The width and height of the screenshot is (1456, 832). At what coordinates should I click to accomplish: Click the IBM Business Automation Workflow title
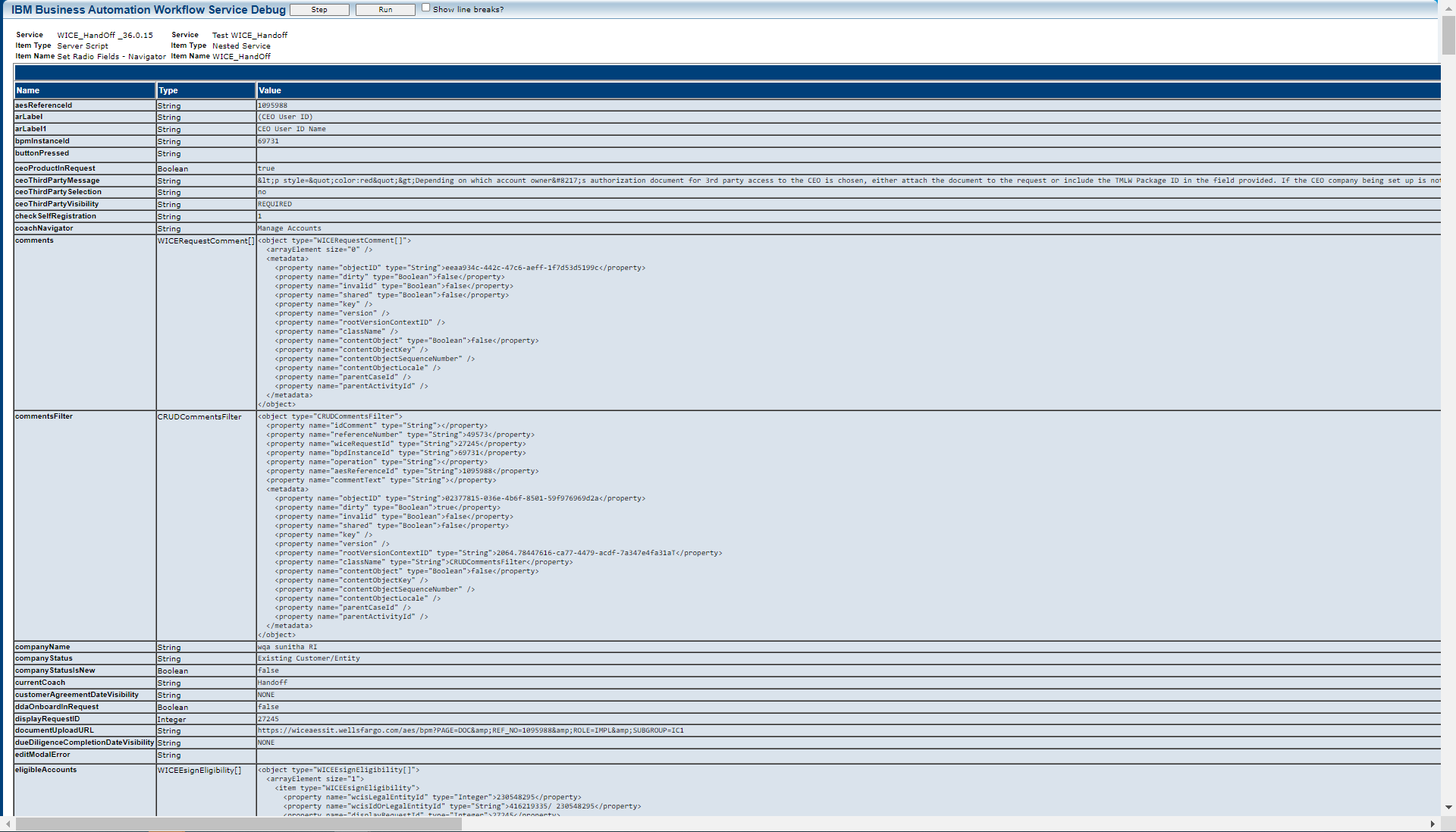[x=149, y=10]
